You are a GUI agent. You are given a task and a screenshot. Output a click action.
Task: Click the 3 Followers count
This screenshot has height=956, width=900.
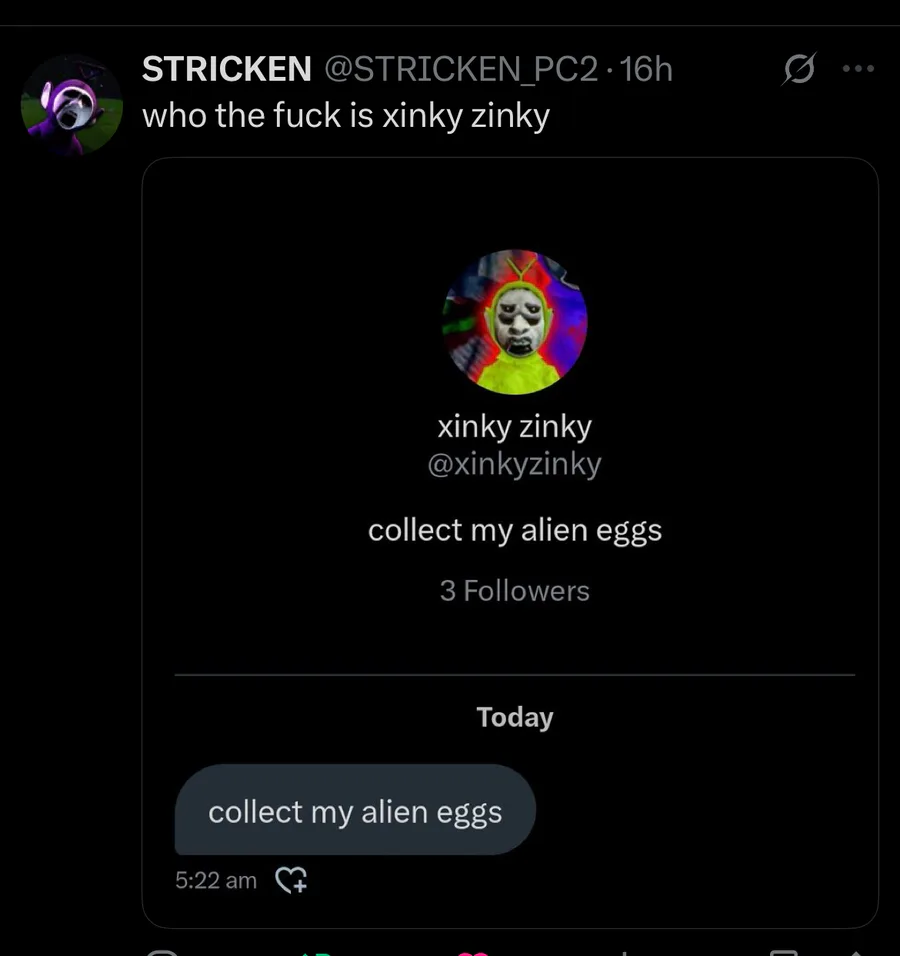click(x=515, y=591)
